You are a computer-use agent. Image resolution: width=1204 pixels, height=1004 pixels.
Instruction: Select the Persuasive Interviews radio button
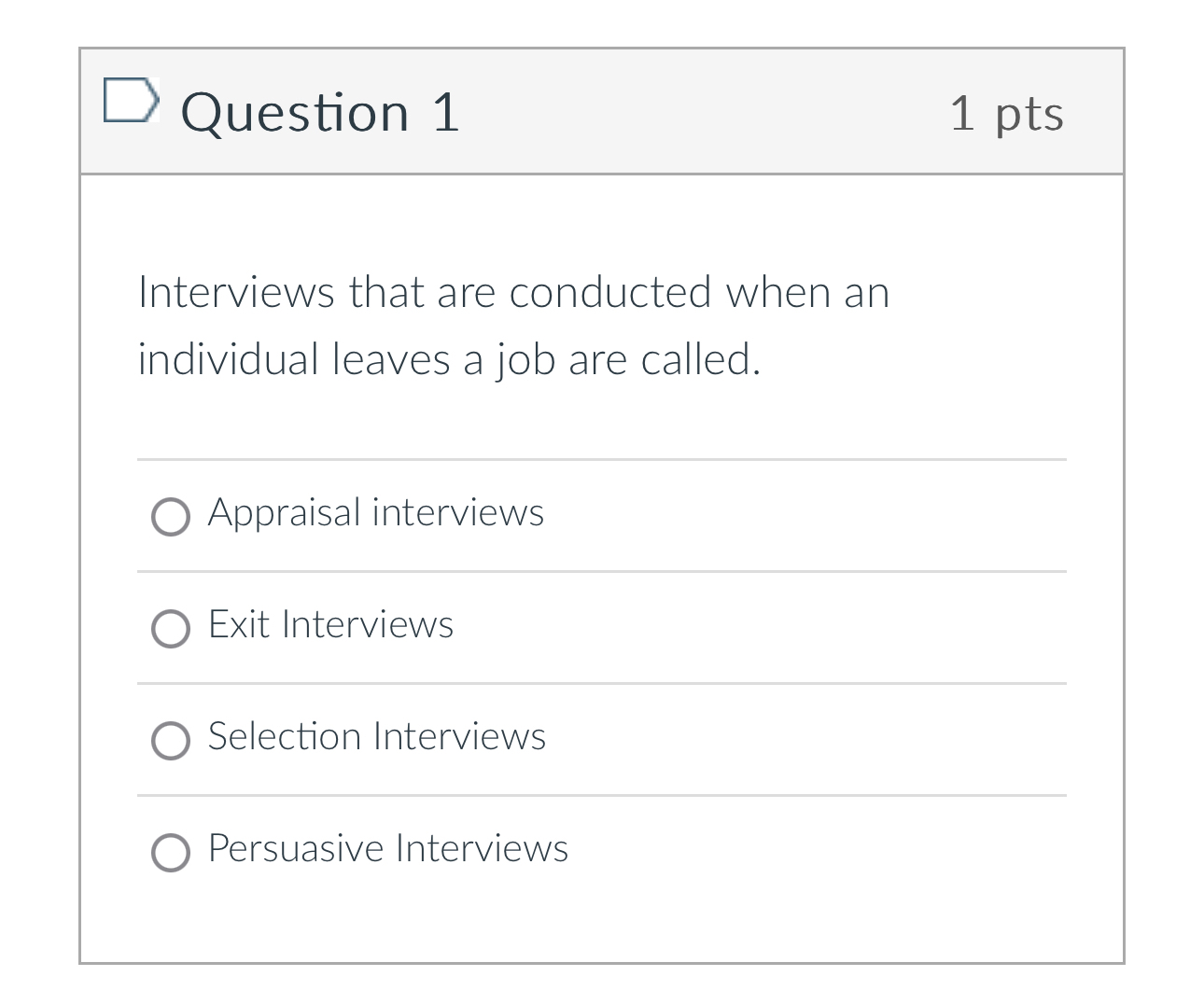click(170, 853)
